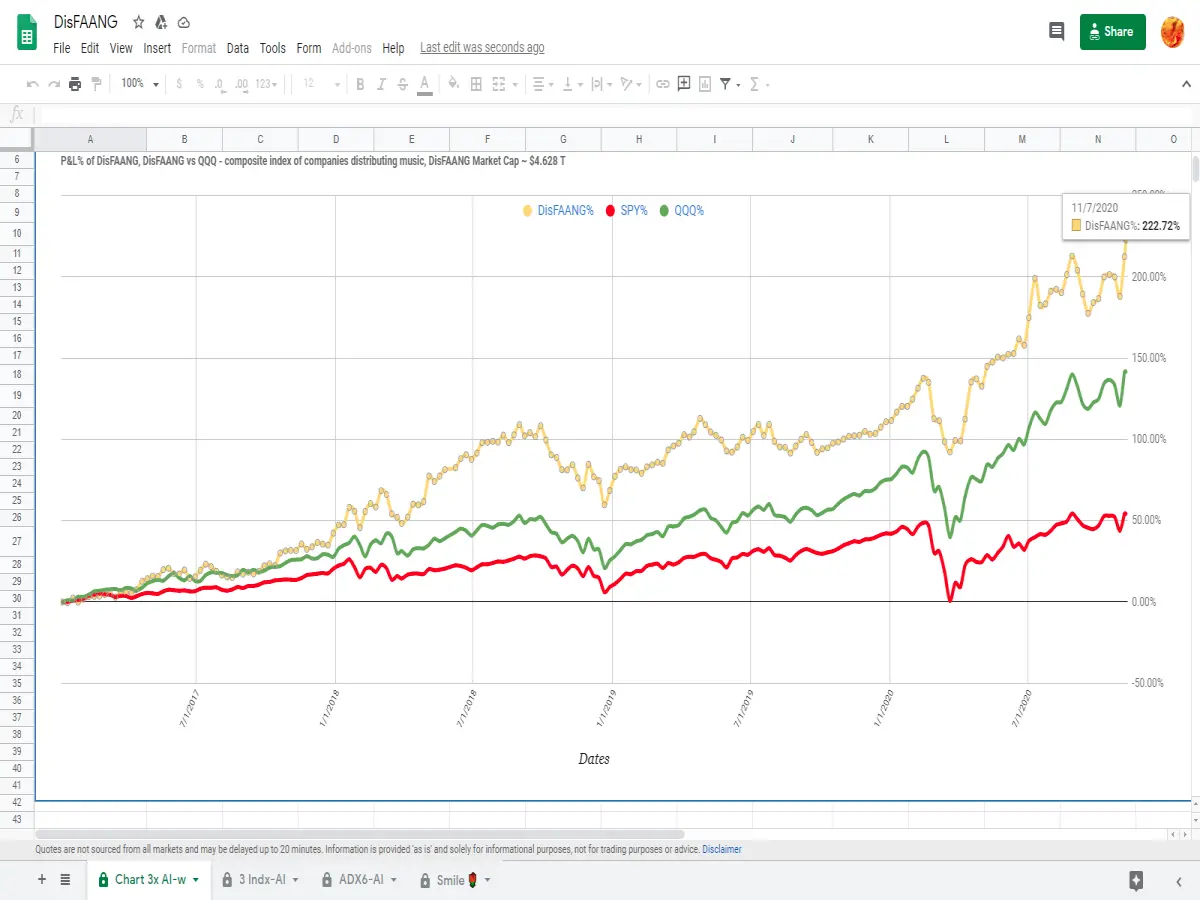The width and height of the screenshot is (1200, 900).
Task: Select row 20 header
Action: tap(17, 414)
